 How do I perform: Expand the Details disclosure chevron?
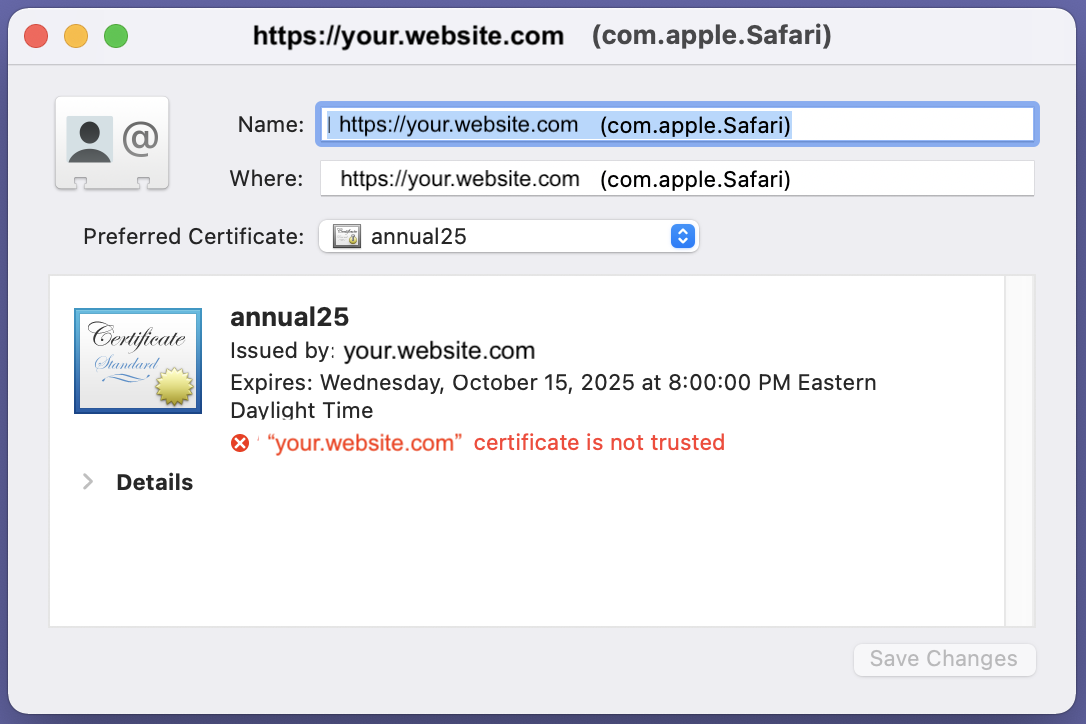(x=88, y=482)
